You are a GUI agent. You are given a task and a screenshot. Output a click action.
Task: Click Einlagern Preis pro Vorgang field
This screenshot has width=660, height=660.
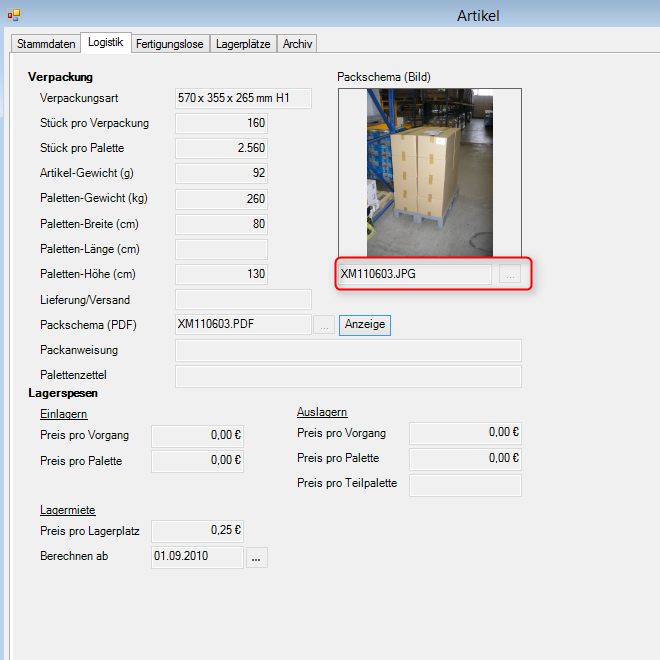(197, 436)
